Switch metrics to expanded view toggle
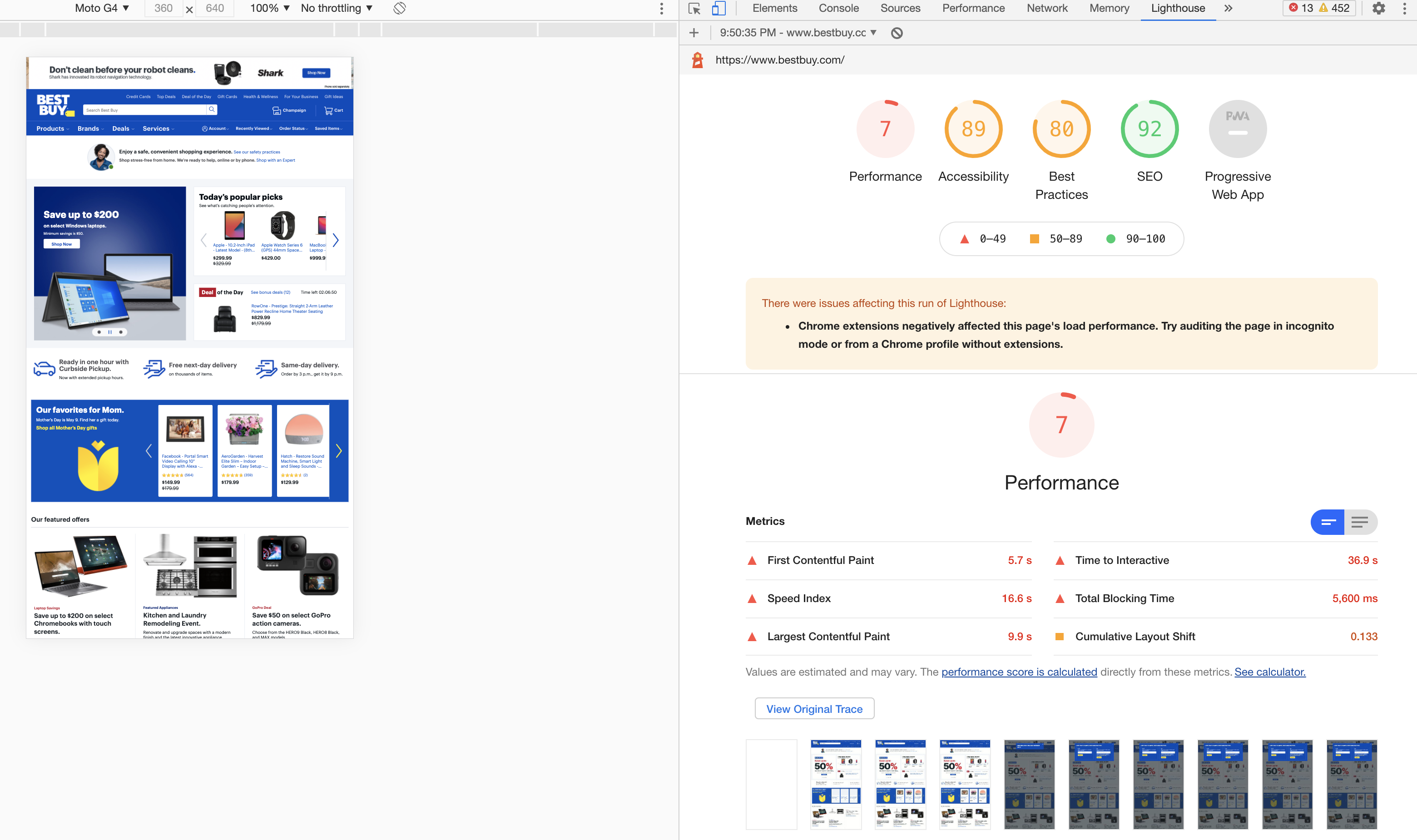1417x840 pixels. click(1360, 522)
